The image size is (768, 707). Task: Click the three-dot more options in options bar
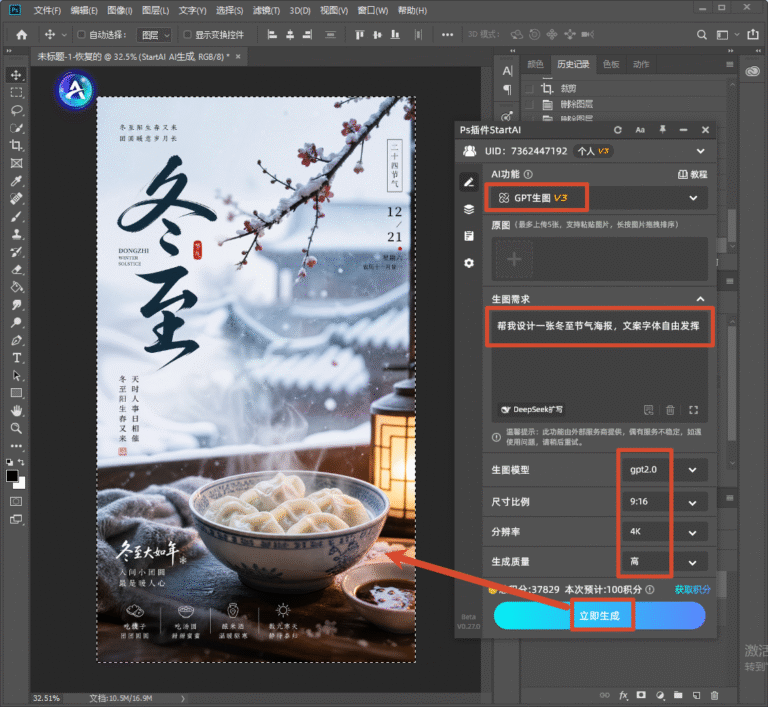tap(447, 35)
